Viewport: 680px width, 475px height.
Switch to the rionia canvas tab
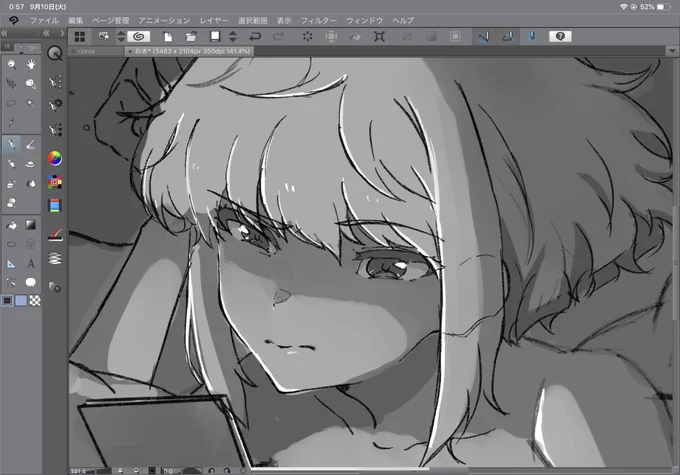(96, 51)
